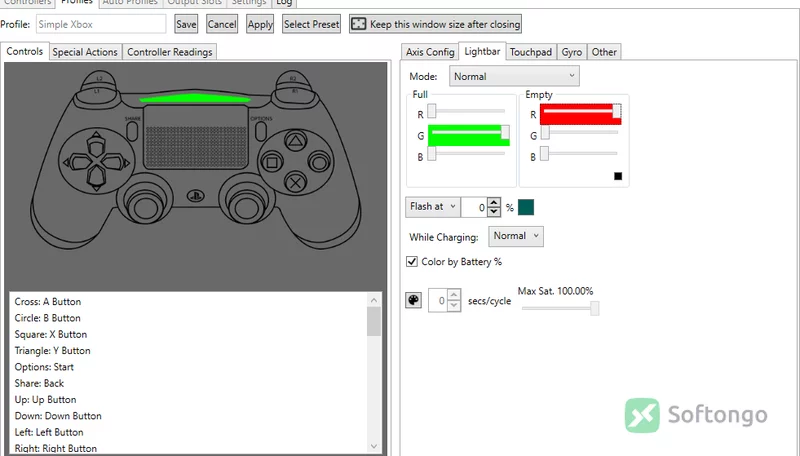Click the L2 trigger on controller image
The width and height of the screenshot is (800, 456).
(99, 79)
